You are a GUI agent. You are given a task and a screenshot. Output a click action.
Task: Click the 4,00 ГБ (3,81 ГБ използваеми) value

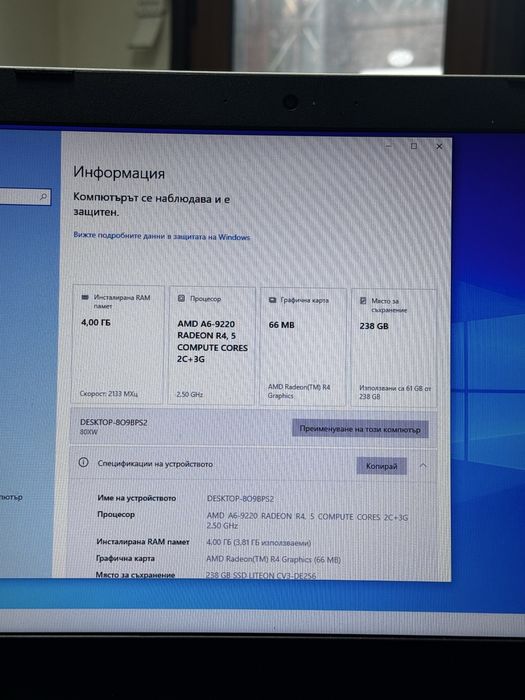(x=258, y=543)
